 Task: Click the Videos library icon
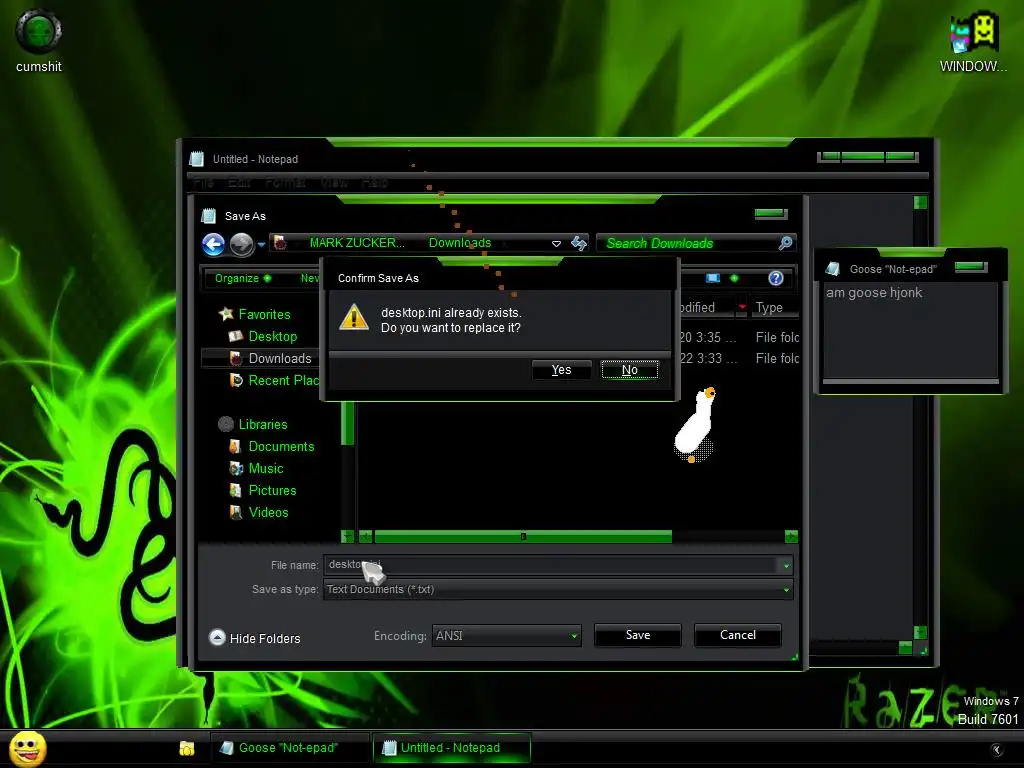pyautogui.click(x=236, y=513)
